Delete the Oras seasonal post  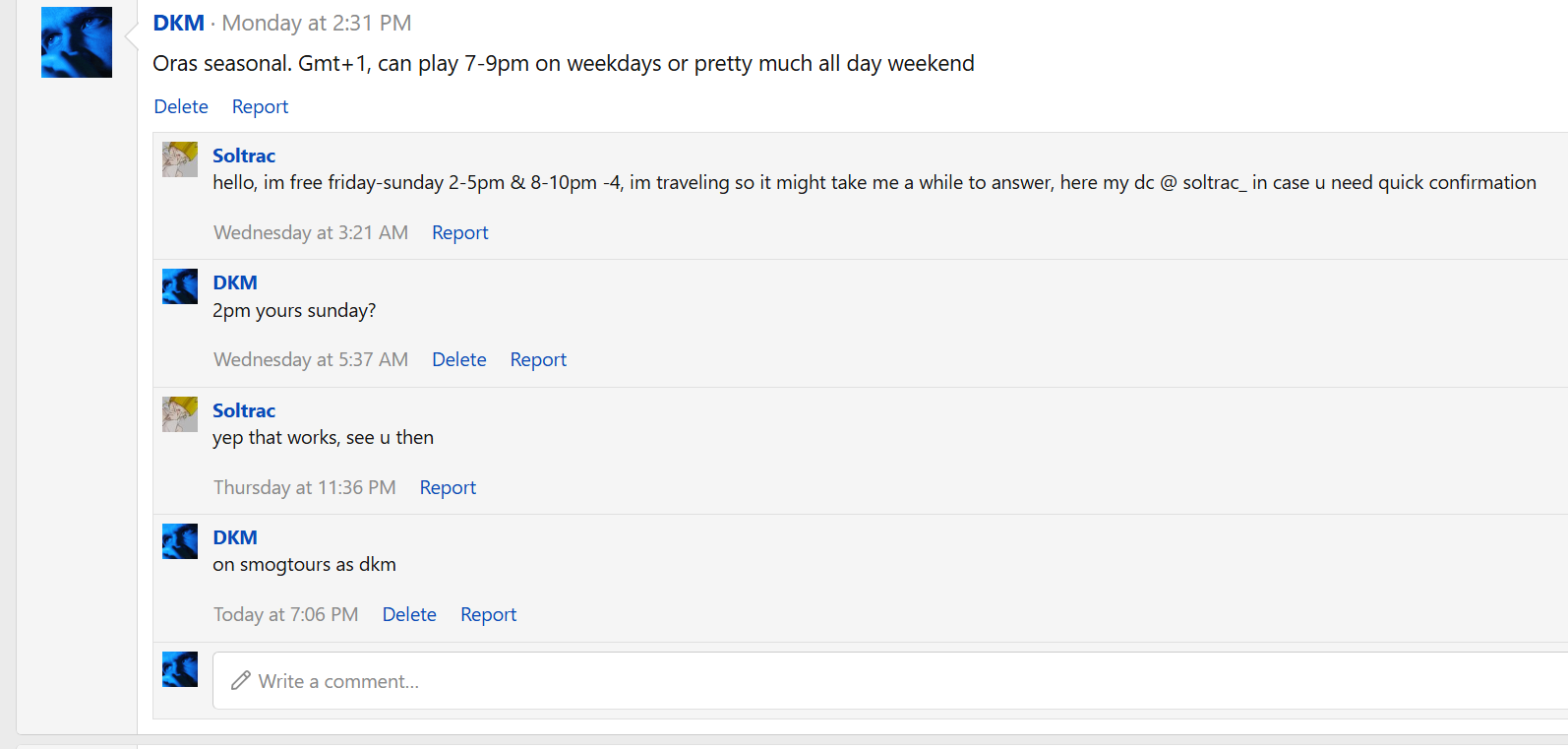(x=181, y=106)
